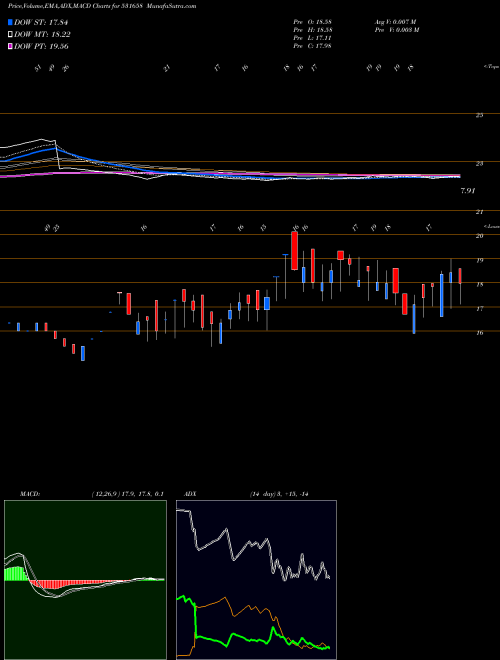Click the 'Pre V: 0.003 M' value

(x=396, y=29)
